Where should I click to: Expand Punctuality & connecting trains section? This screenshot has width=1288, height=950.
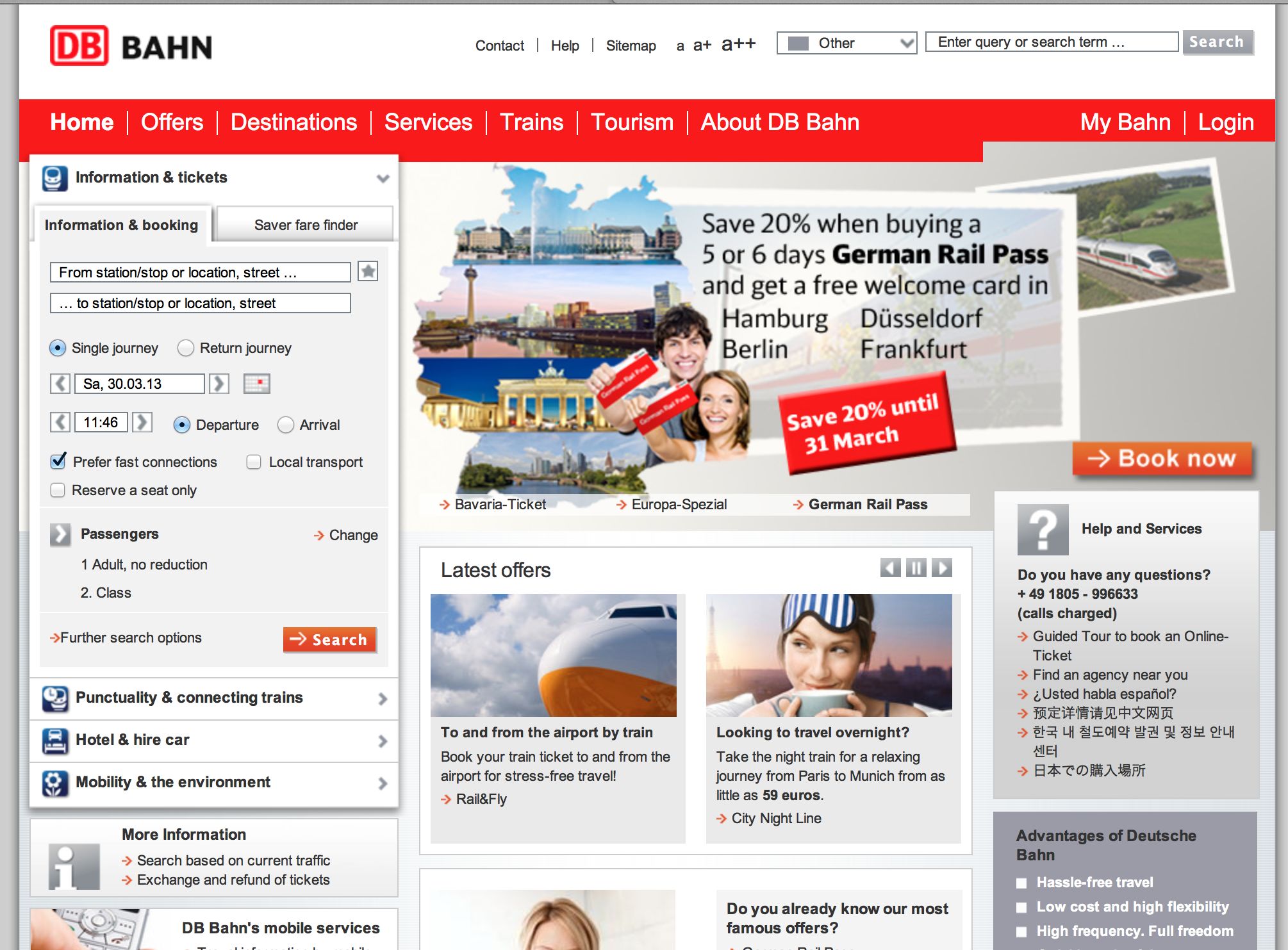tap(213, 698)
